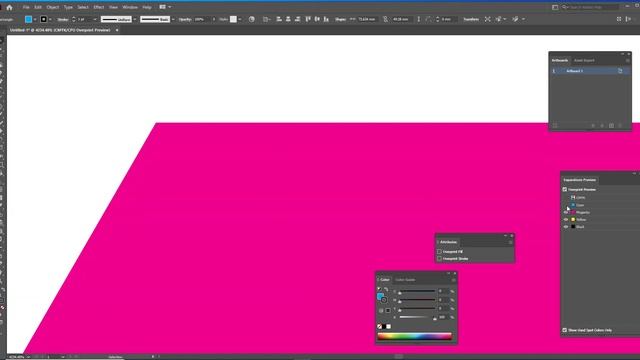Open the Effect menu
Viewport: 640px width, 360px height.
[99, 7]
